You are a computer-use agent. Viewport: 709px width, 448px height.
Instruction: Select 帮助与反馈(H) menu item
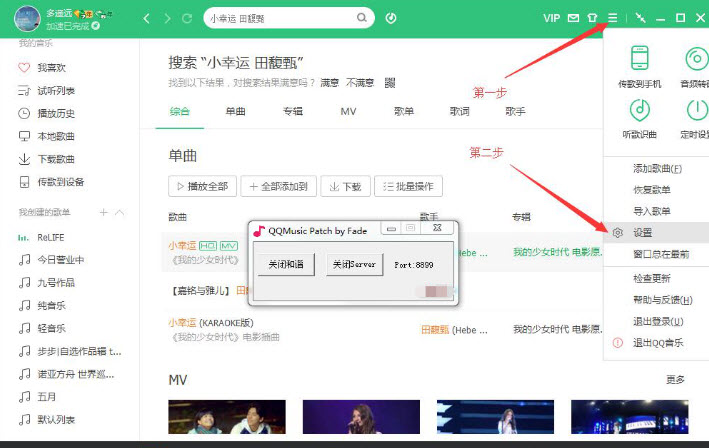[662, 300]
